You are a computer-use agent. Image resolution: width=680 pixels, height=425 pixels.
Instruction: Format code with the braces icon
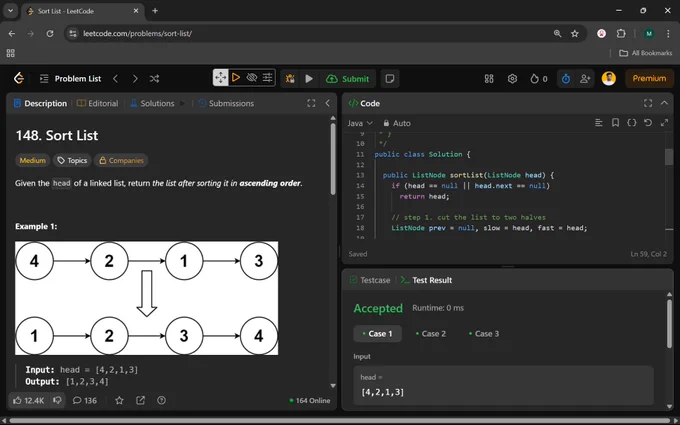click(x=631, y=123)
